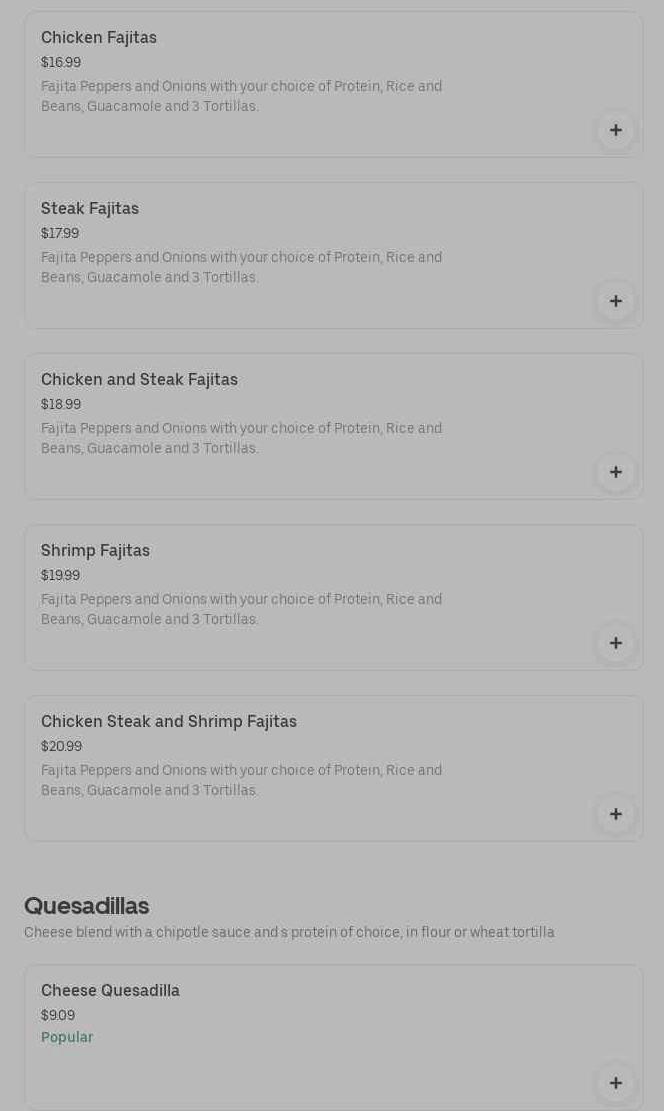Image resolution: width=664 pixels, height=1111 pixels.
Task: Open the Chicken Fajitas item title
Action: click(x=99, y=38)
